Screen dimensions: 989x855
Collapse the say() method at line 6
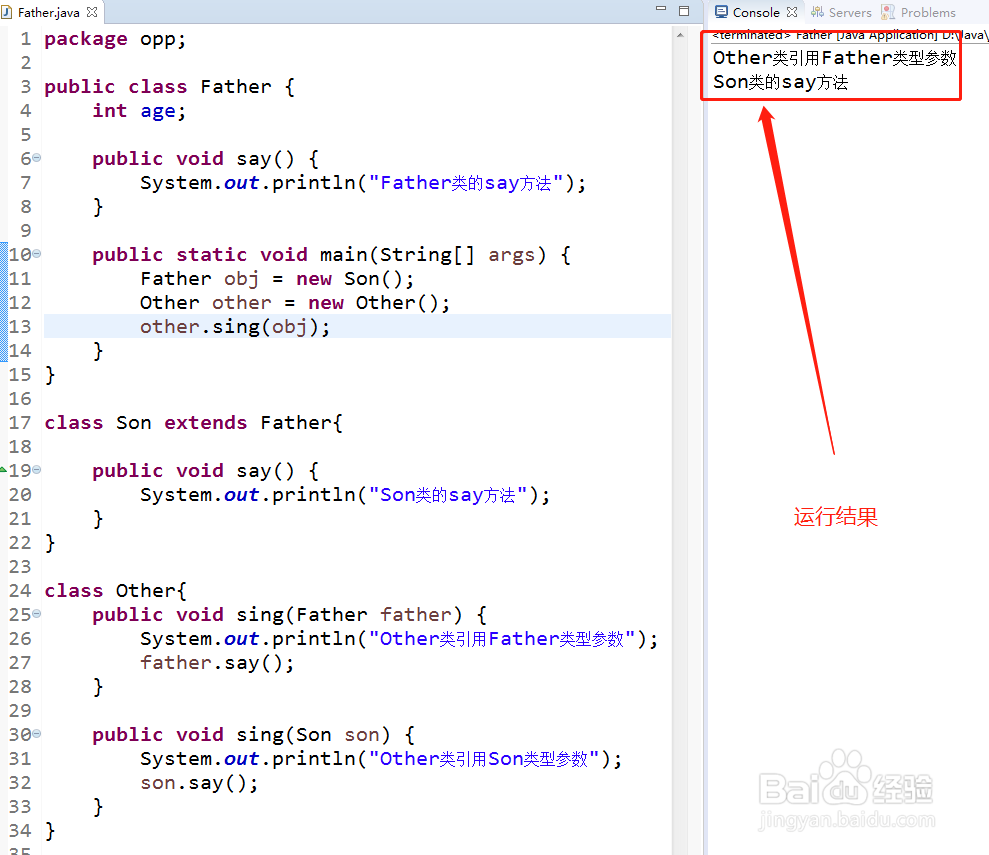point(37,158)
